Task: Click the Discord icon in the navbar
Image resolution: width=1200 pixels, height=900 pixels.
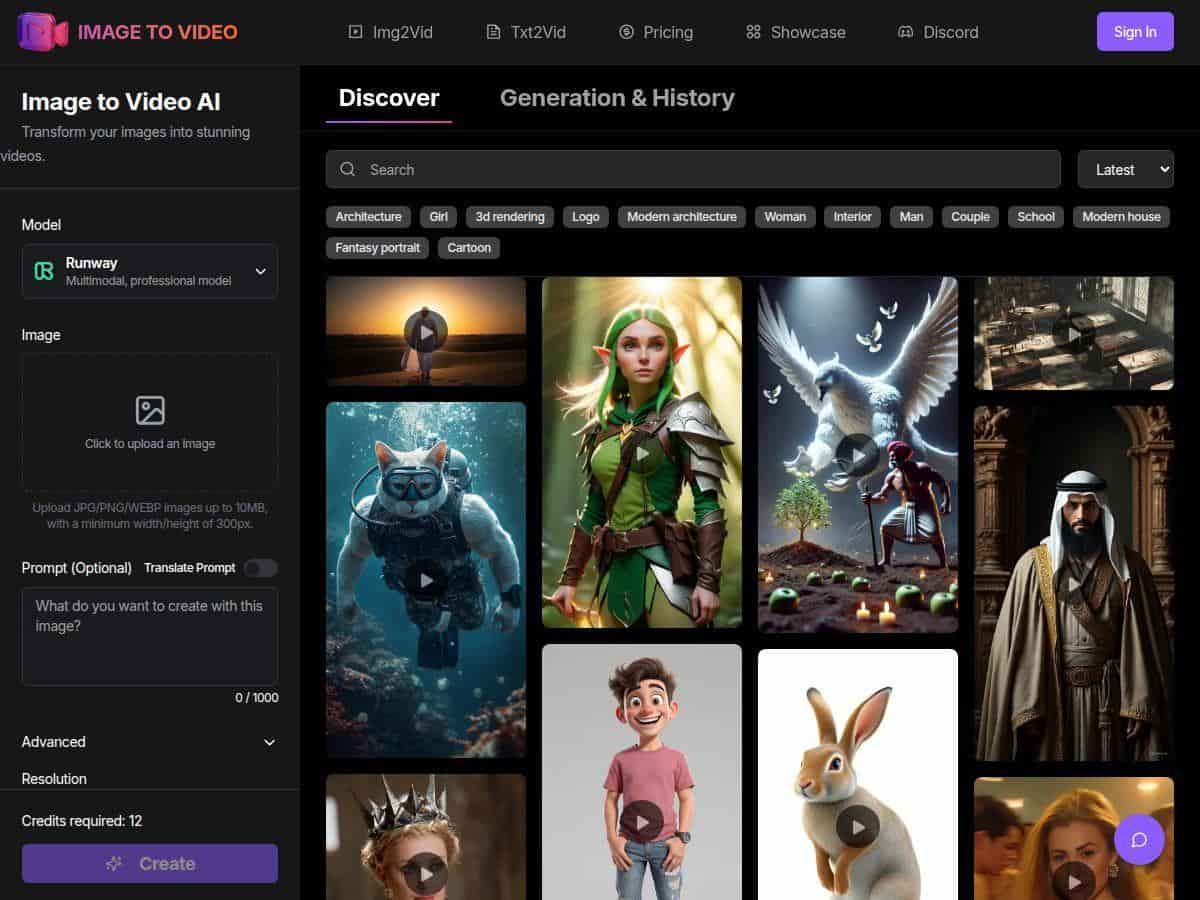Action: coord(904,32)
